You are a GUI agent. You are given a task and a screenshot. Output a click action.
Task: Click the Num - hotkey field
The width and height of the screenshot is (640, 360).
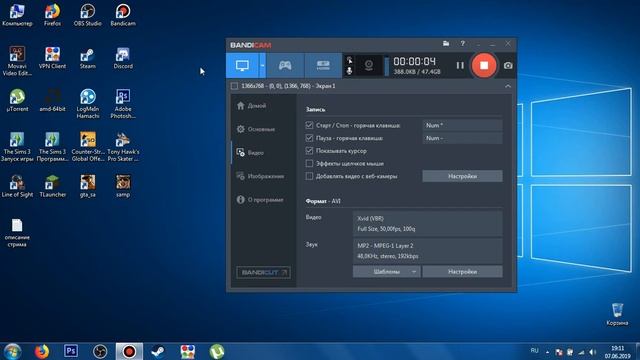[462, 138]
